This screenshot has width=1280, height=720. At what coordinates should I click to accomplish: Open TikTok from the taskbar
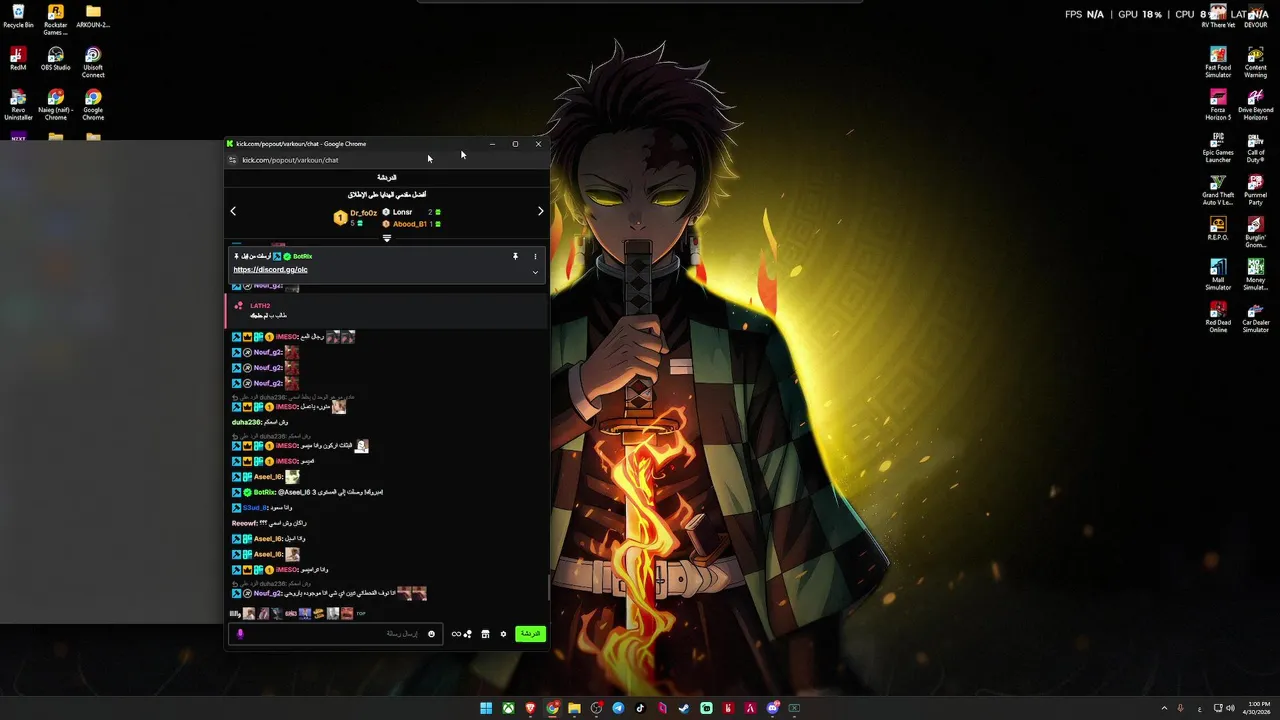click(x=640, y=708)
